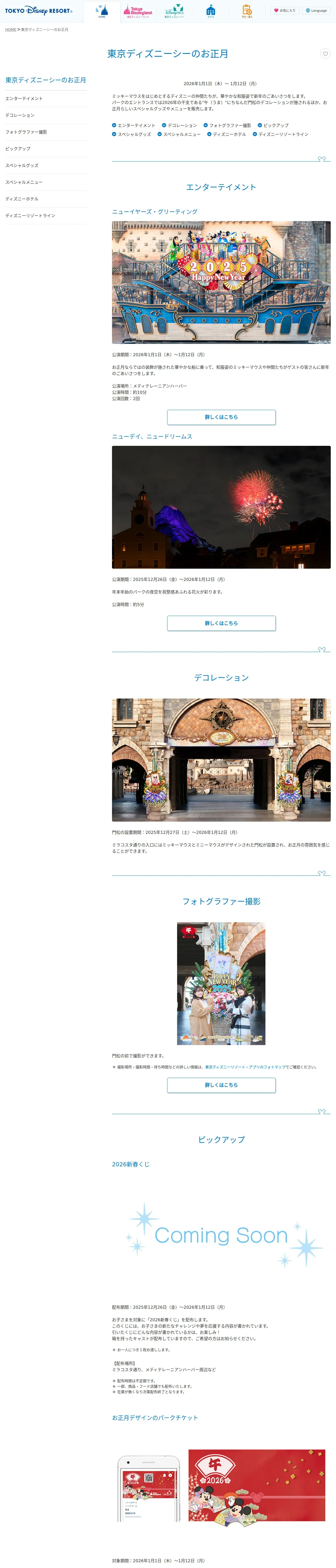Select エンターテイメント in left sidebar

pos(46,99)
